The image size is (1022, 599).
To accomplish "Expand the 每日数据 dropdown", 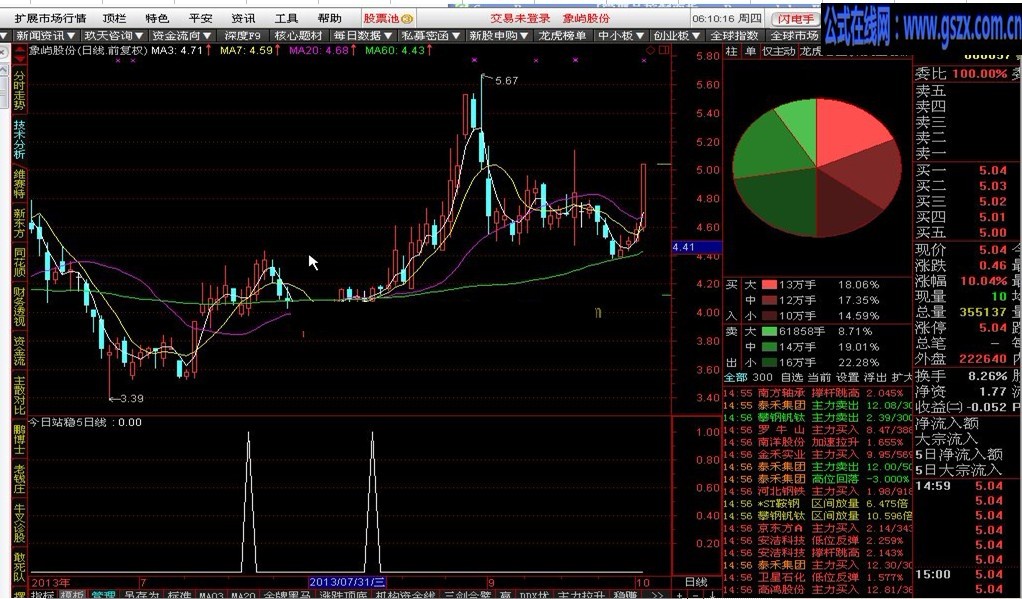I will click(x=362, y=35).
